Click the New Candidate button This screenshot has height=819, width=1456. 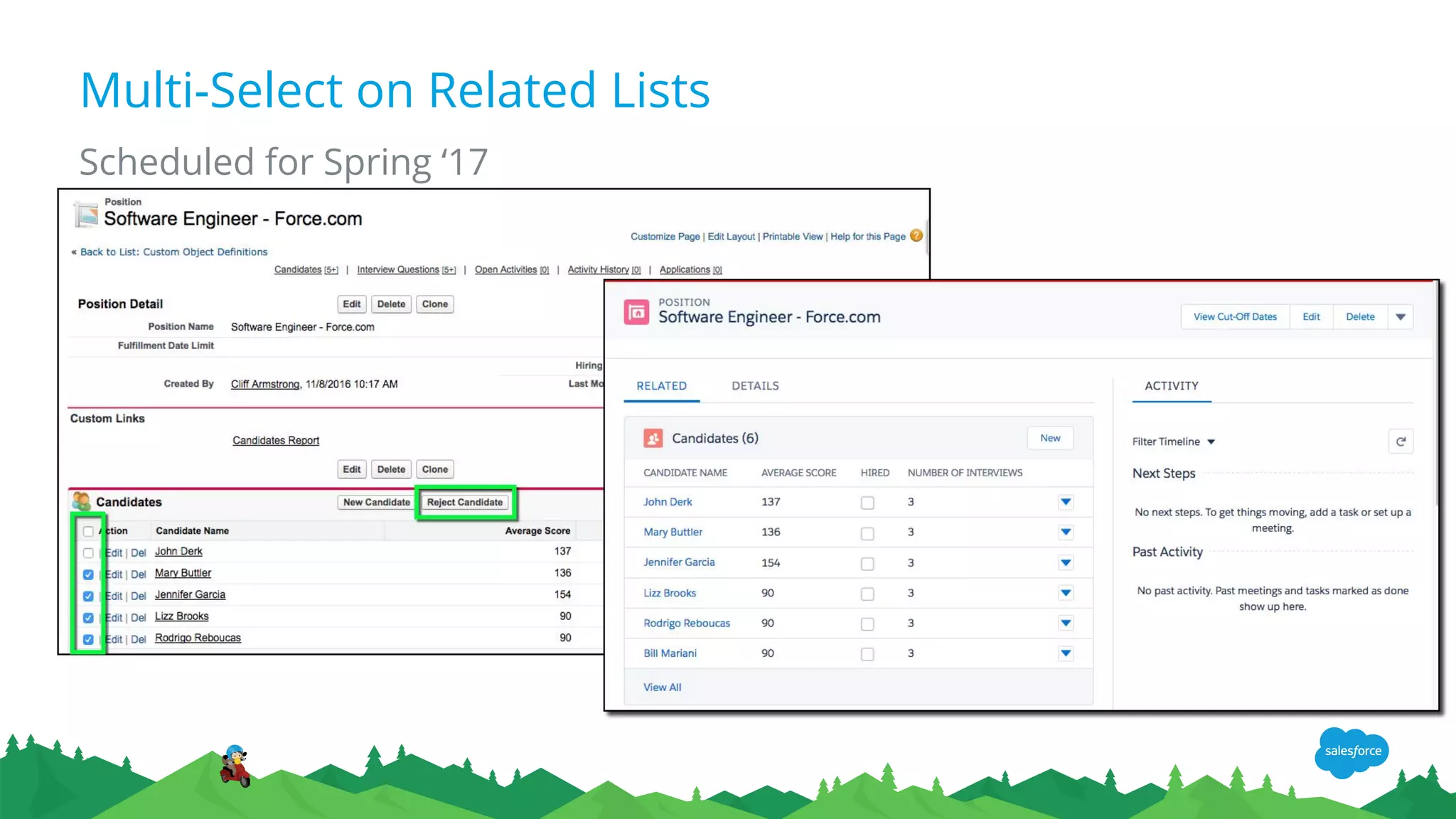click(x=376, y=502)
